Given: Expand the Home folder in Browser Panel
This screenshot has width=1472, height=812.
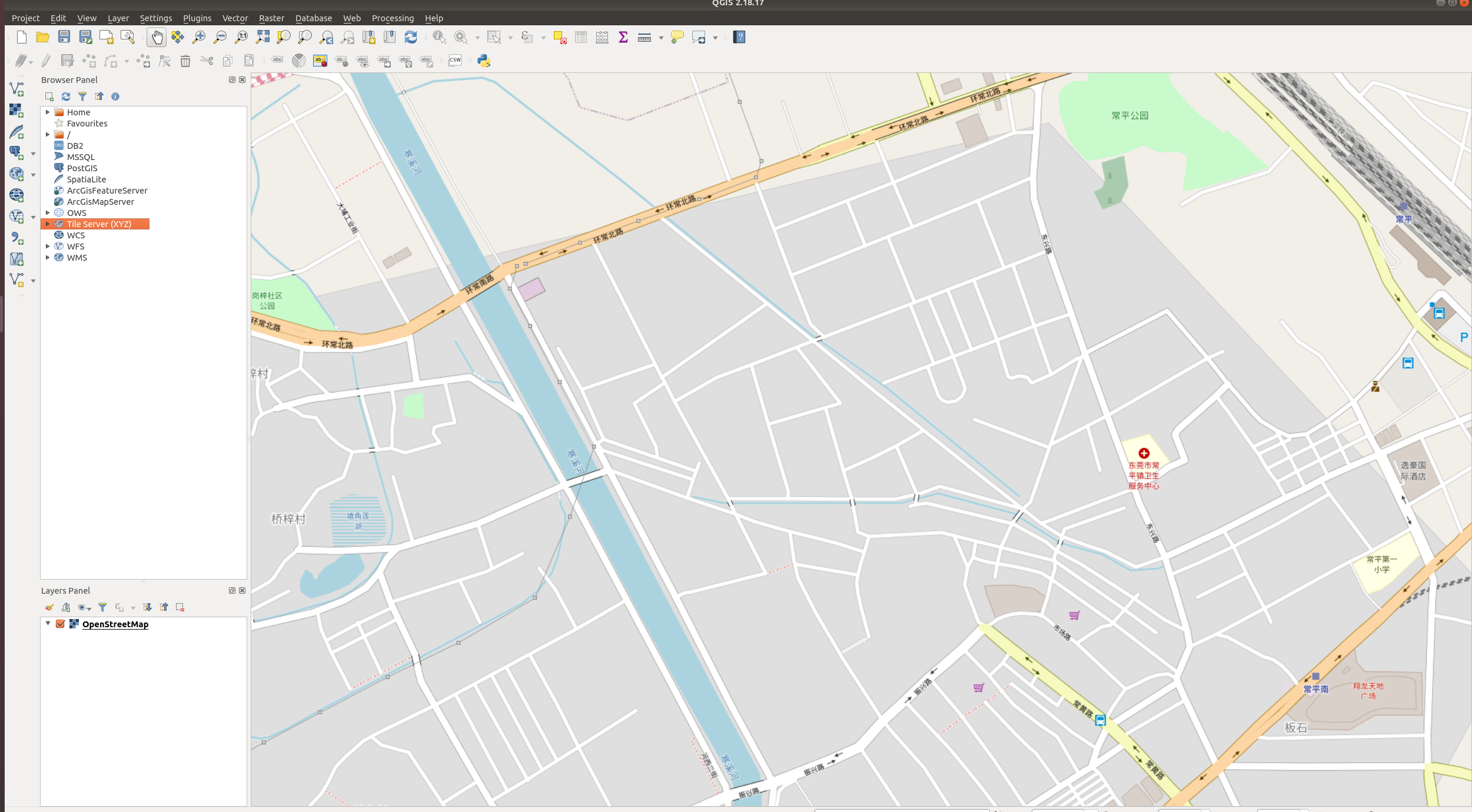Looking at the screenshot, I should (48, 112).
